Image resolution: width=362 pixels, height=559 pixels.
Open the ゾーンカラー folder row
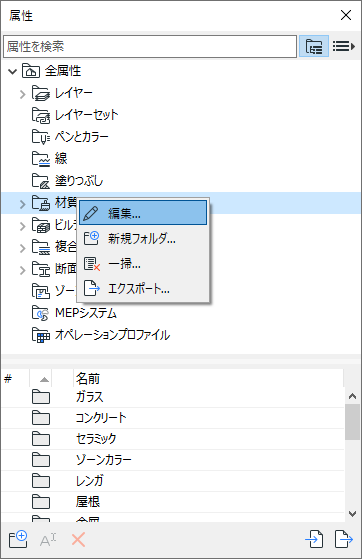(x=173, y=460)
